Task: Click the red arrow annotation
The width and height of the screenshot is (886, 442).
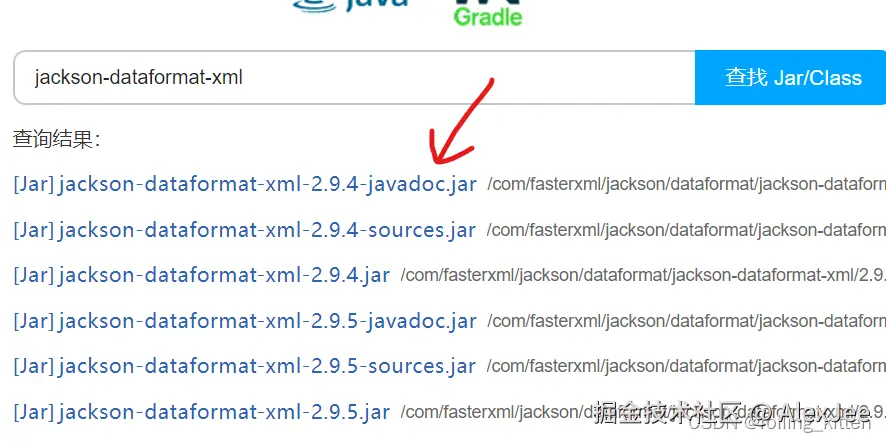Action: pyautogui.click(x=460, y=121)
